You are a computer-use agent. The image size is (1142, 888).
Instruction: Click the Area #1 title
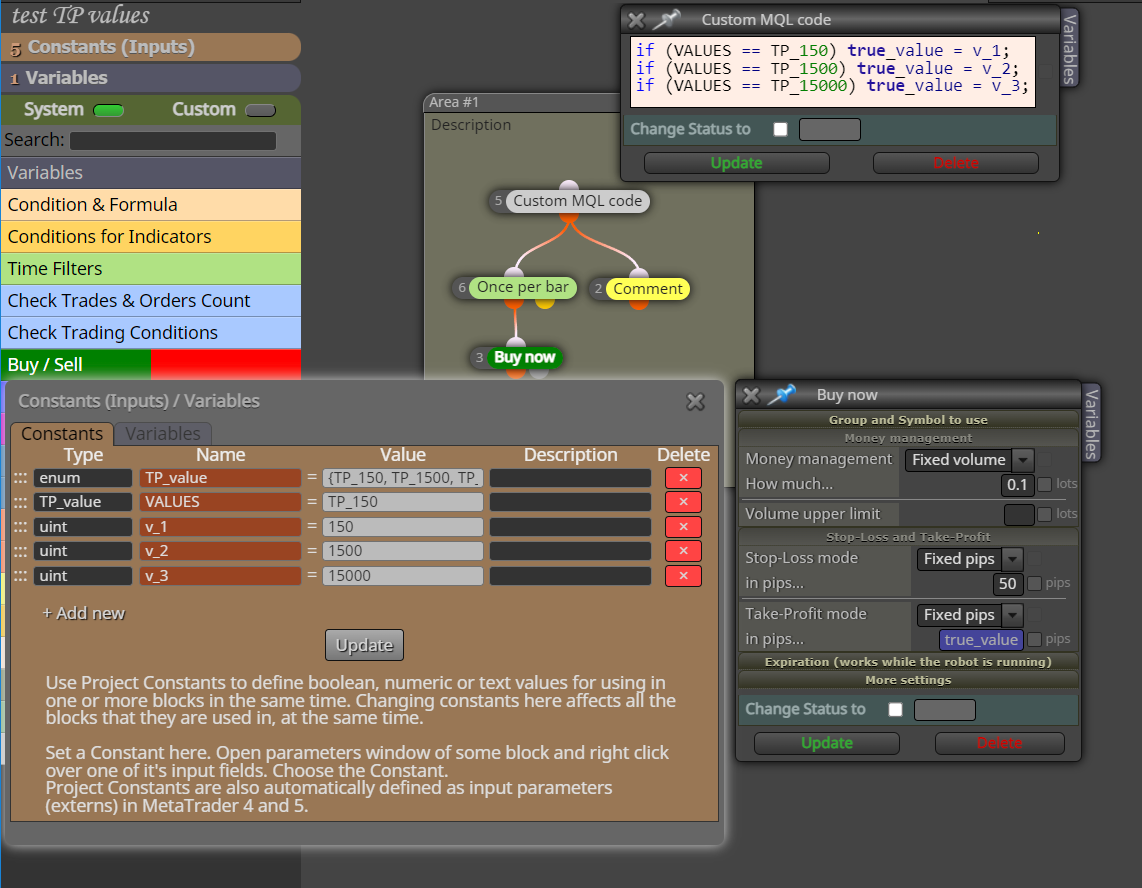tap(454, 103)
